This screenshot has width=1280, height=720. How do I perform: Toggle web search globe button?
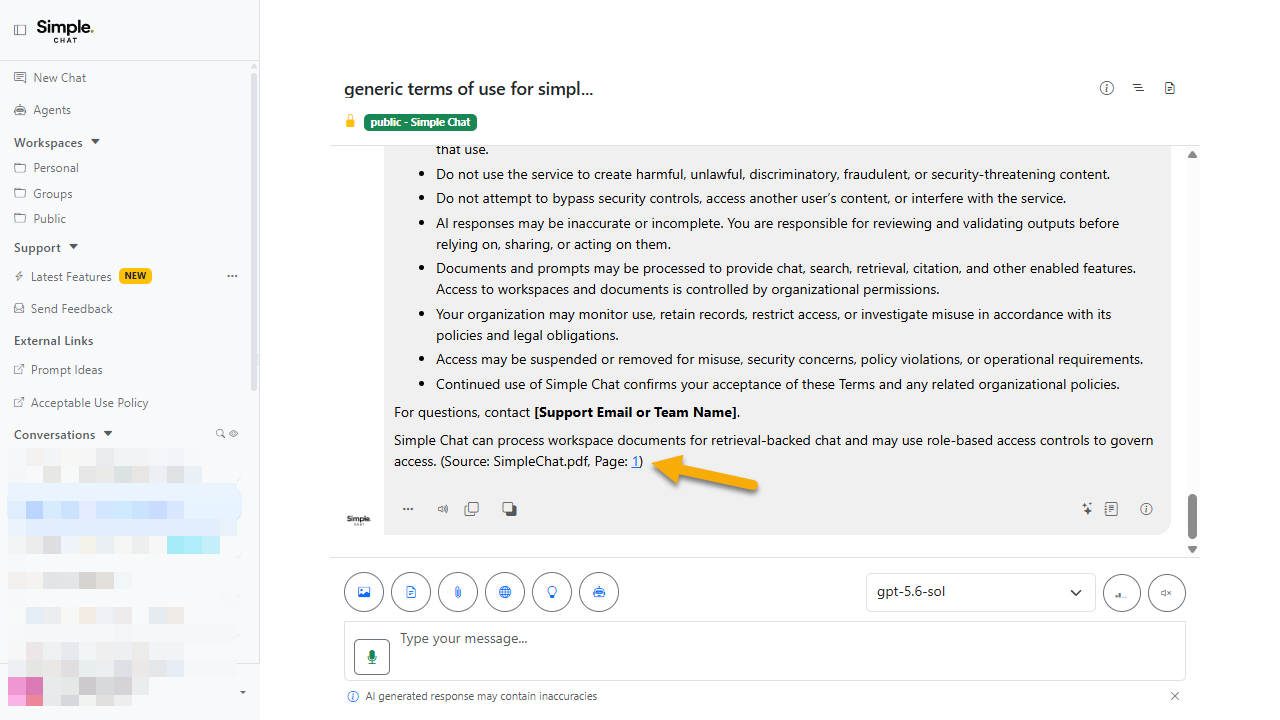tap(505, 592)
